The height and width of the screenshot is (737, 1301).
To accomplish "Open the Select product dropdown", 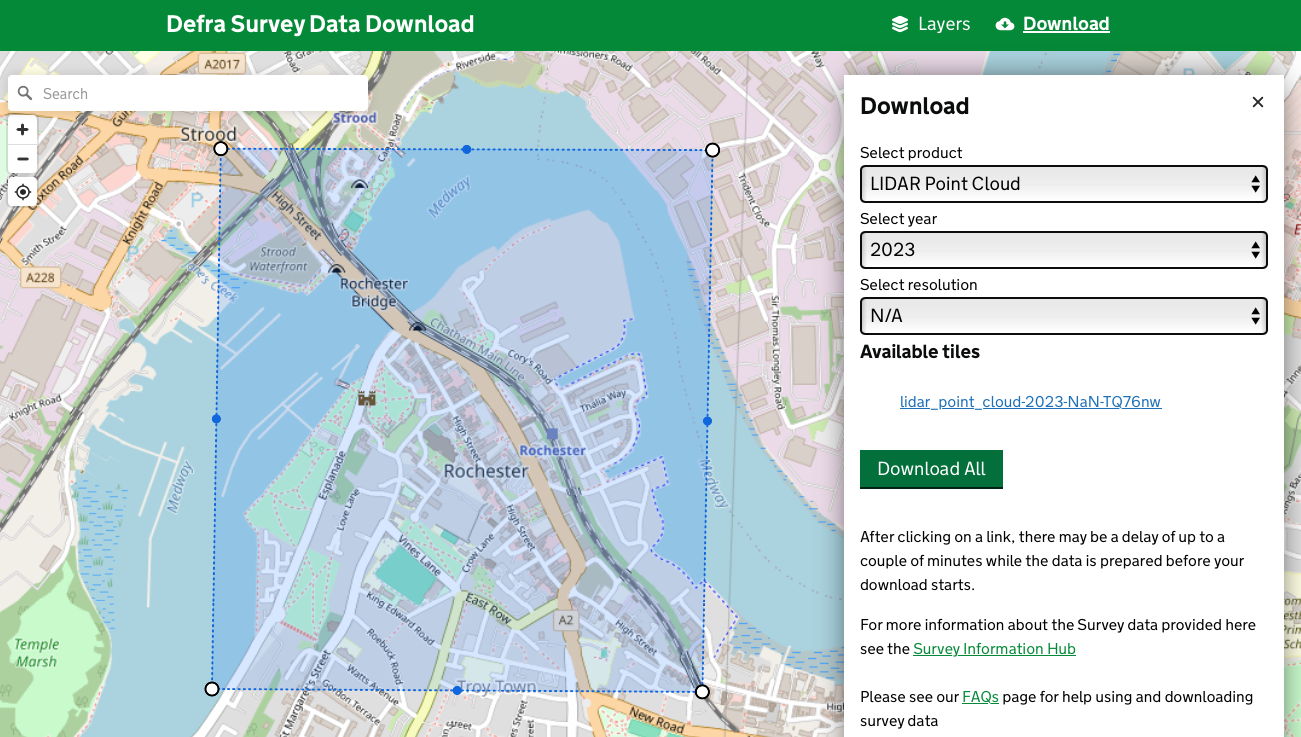I will coord(1063,184).
